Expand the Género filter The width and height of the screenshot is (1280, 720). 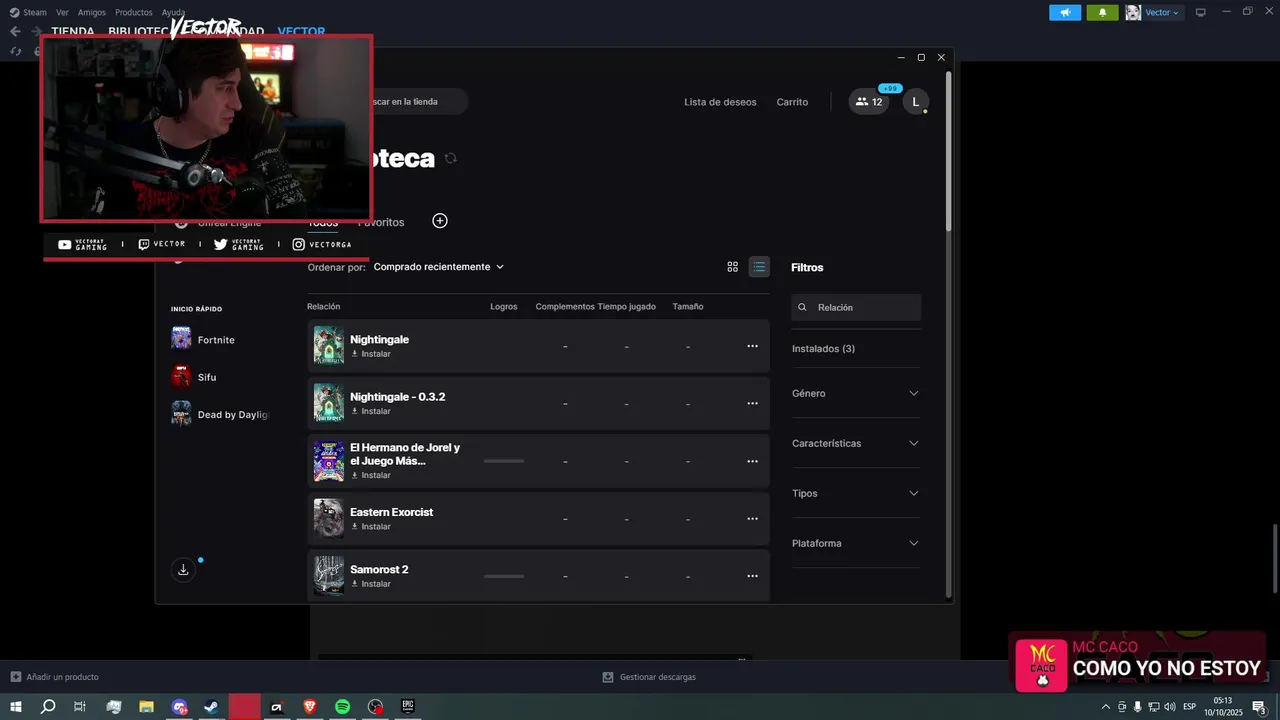coord(855,393)
